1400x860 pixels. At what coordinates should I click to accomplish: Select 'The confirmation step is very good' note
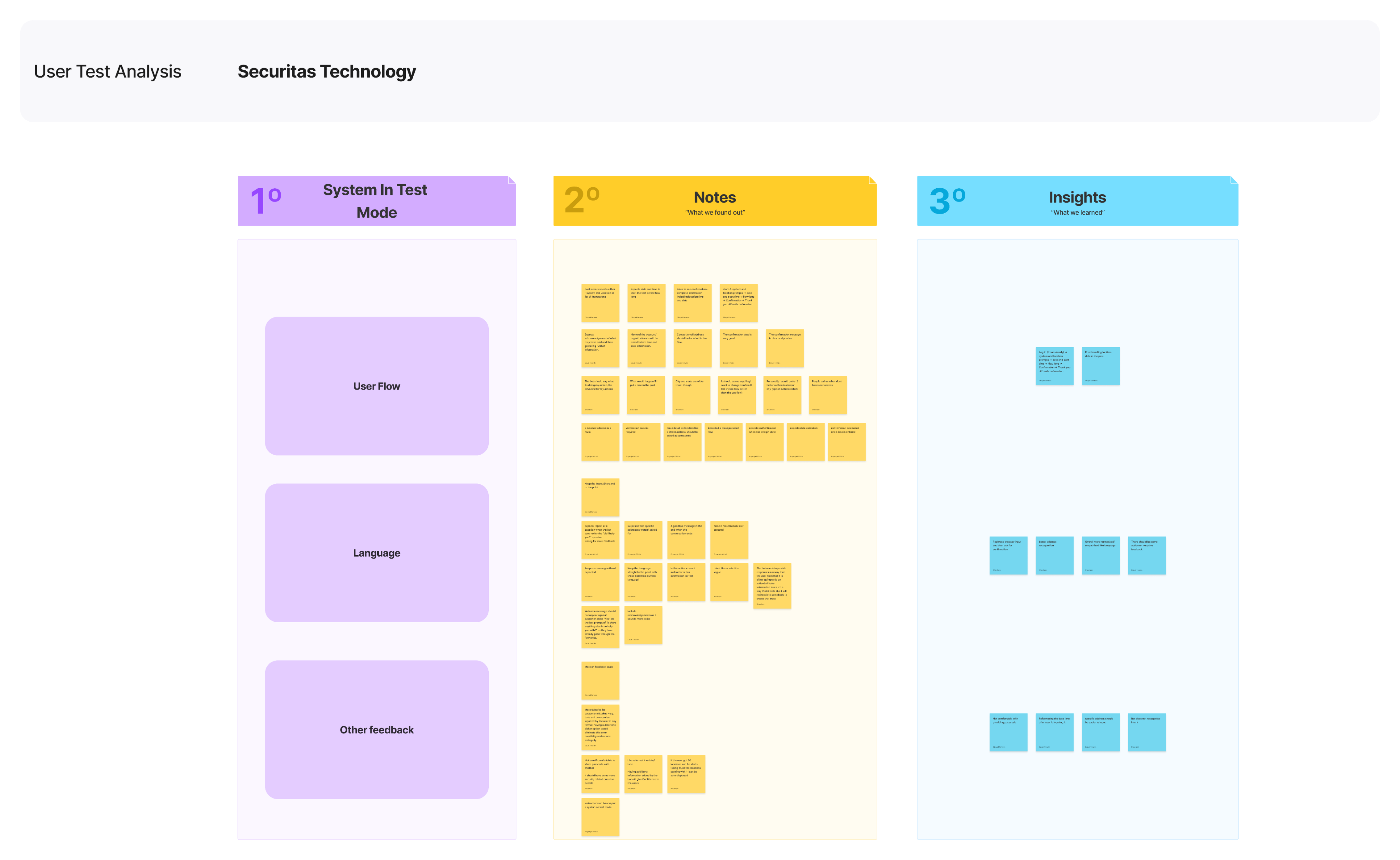point(738,348)
